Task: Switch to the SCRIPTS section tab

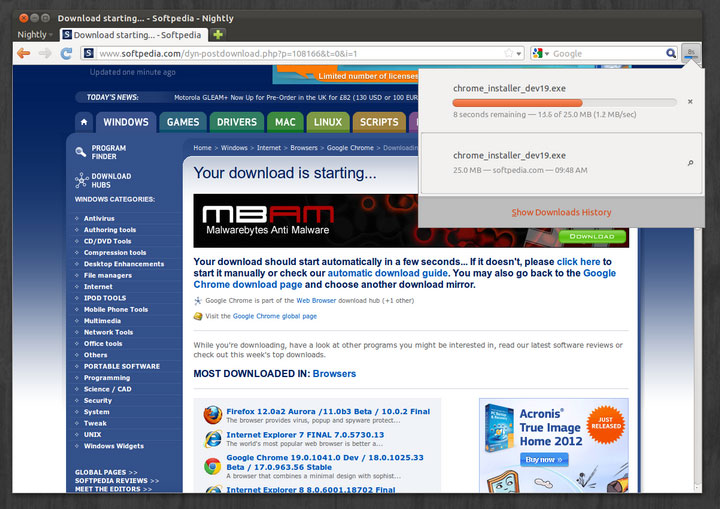Action: pyautogui.click(x=379, y=122)
